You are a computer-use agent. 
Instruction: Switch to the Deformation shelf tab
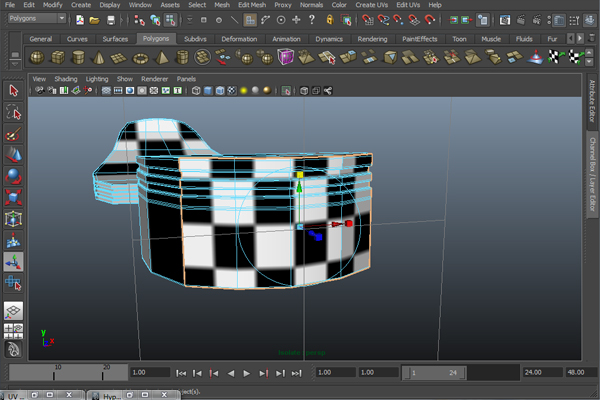[x=239, y=39]
